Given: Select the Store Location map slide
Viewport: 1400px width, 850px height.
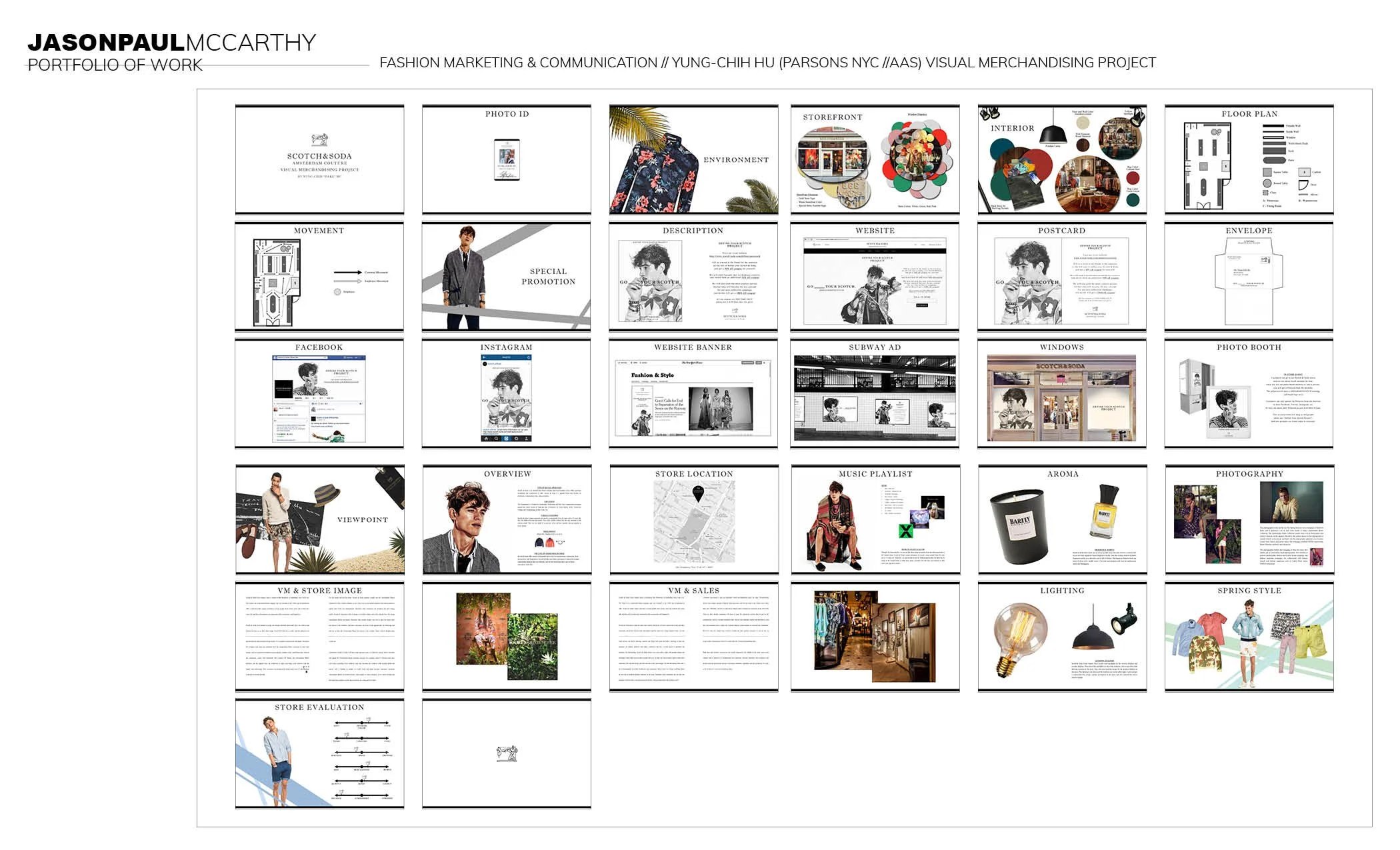Looking at the screenshot, I should pyautogui.click(x=693, y=520).
